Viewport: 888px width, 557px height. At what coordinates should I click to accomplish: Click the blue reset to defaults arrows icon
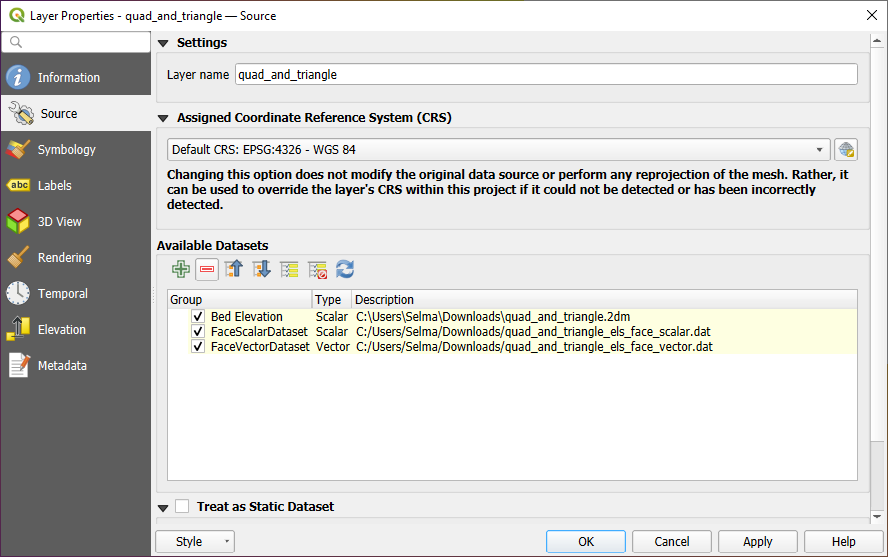(x=345, y=269)
